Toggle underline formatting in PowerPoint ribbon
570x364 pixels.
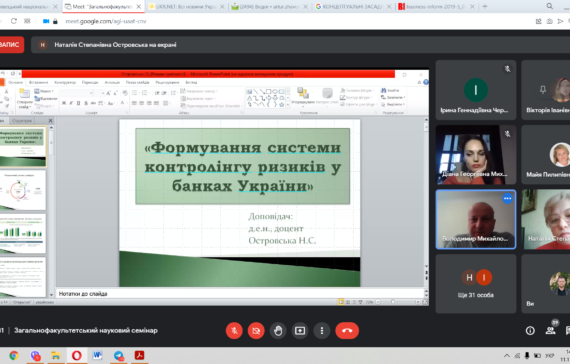click(x=79, y=103)
